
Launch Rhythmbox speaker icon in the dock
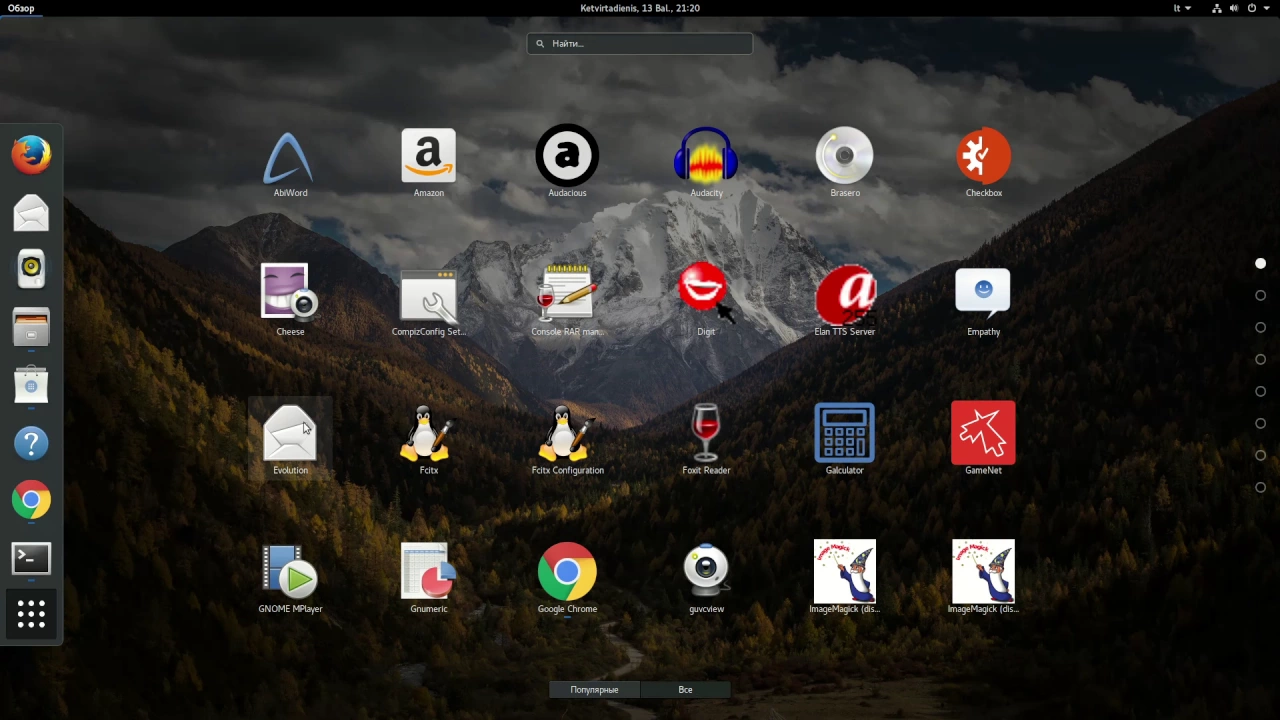tap(31, 268)
